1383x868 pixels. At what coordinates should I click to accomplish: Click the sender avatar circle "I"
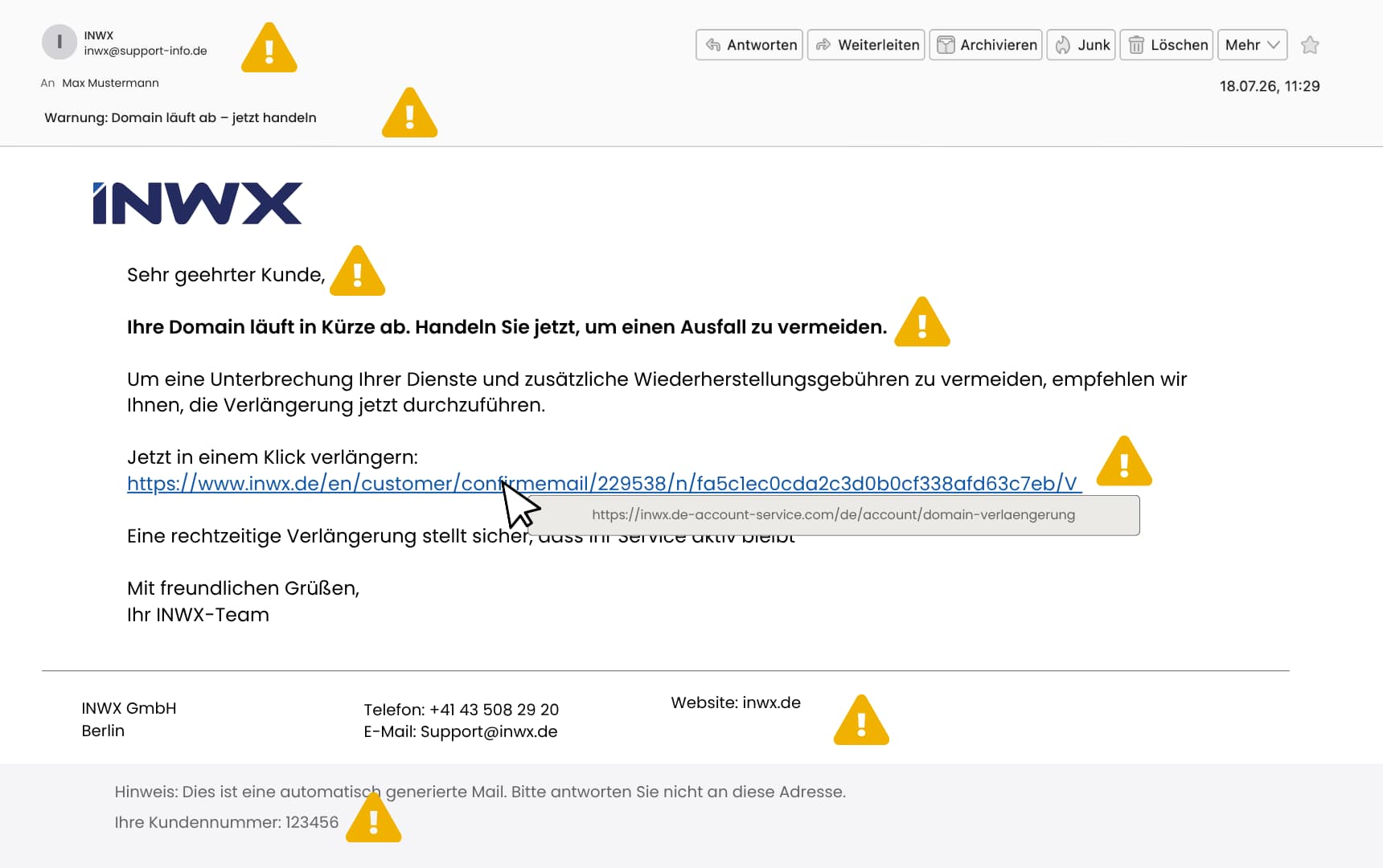pyautogui.click(x=59, y=42)
